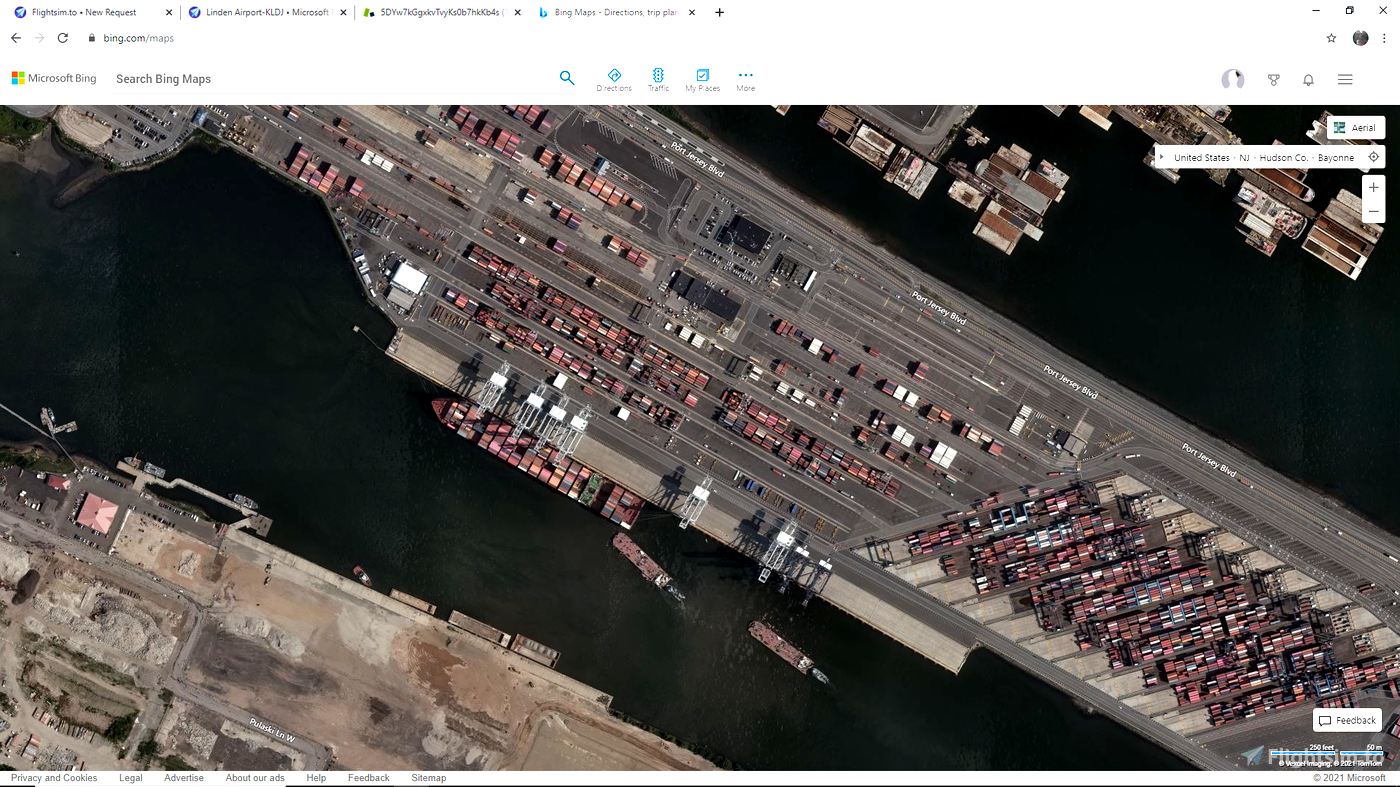Toggle the address bar bookmark star

[x=1331, y=37]
